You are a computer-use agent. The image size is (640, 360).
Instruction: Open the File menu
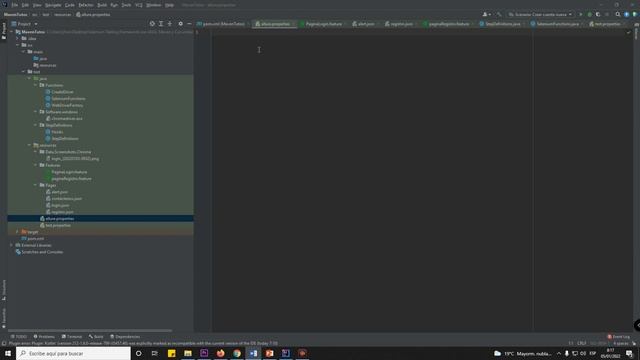coord(15,5)
